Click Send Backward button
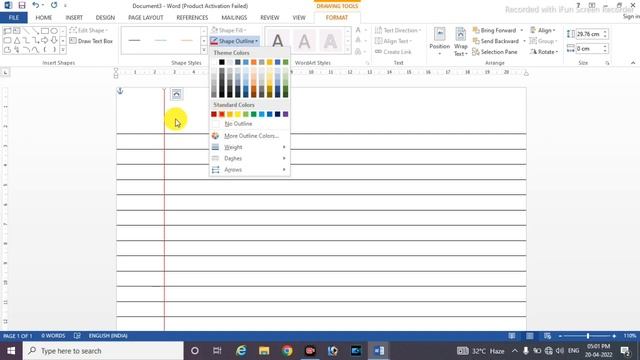 tap(496, 41)
